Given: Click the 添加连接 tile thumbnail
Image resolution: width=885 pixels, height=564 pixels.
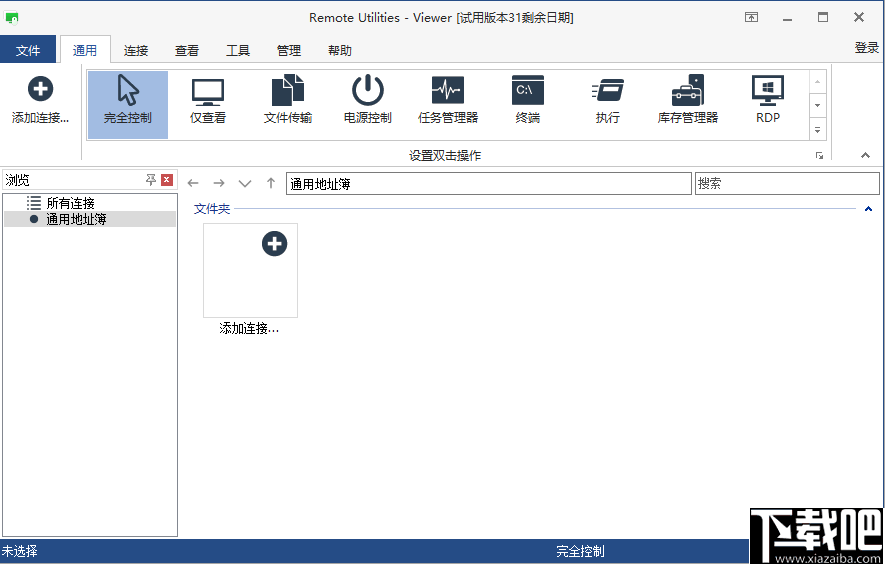Looking at the screenshot, I should point(251,270).
